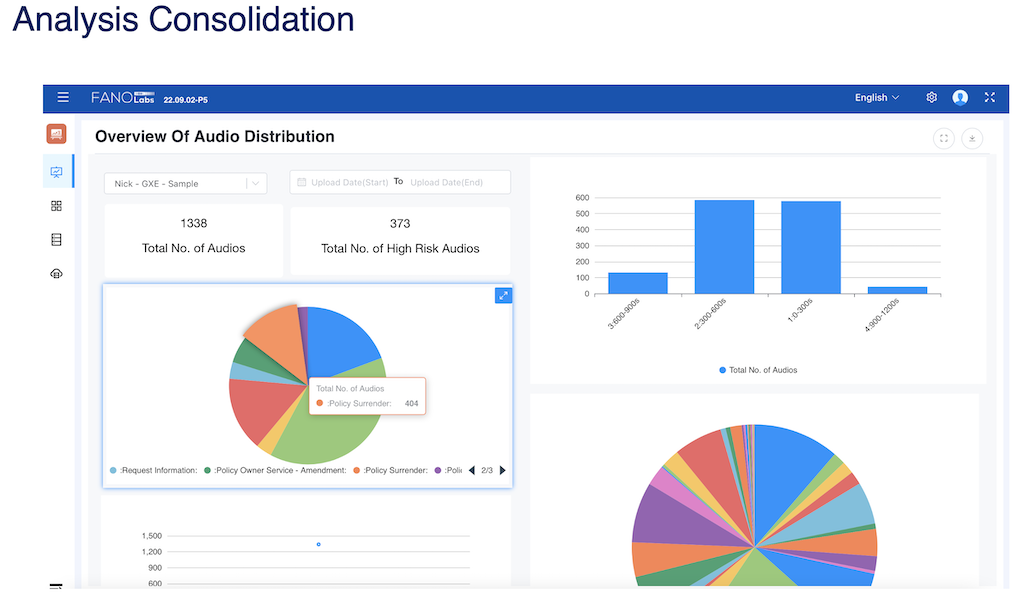Click the 4:900-1200s bar in chart
The height and width of the screenshot is (605, 1024).
(x=897, y=290)
